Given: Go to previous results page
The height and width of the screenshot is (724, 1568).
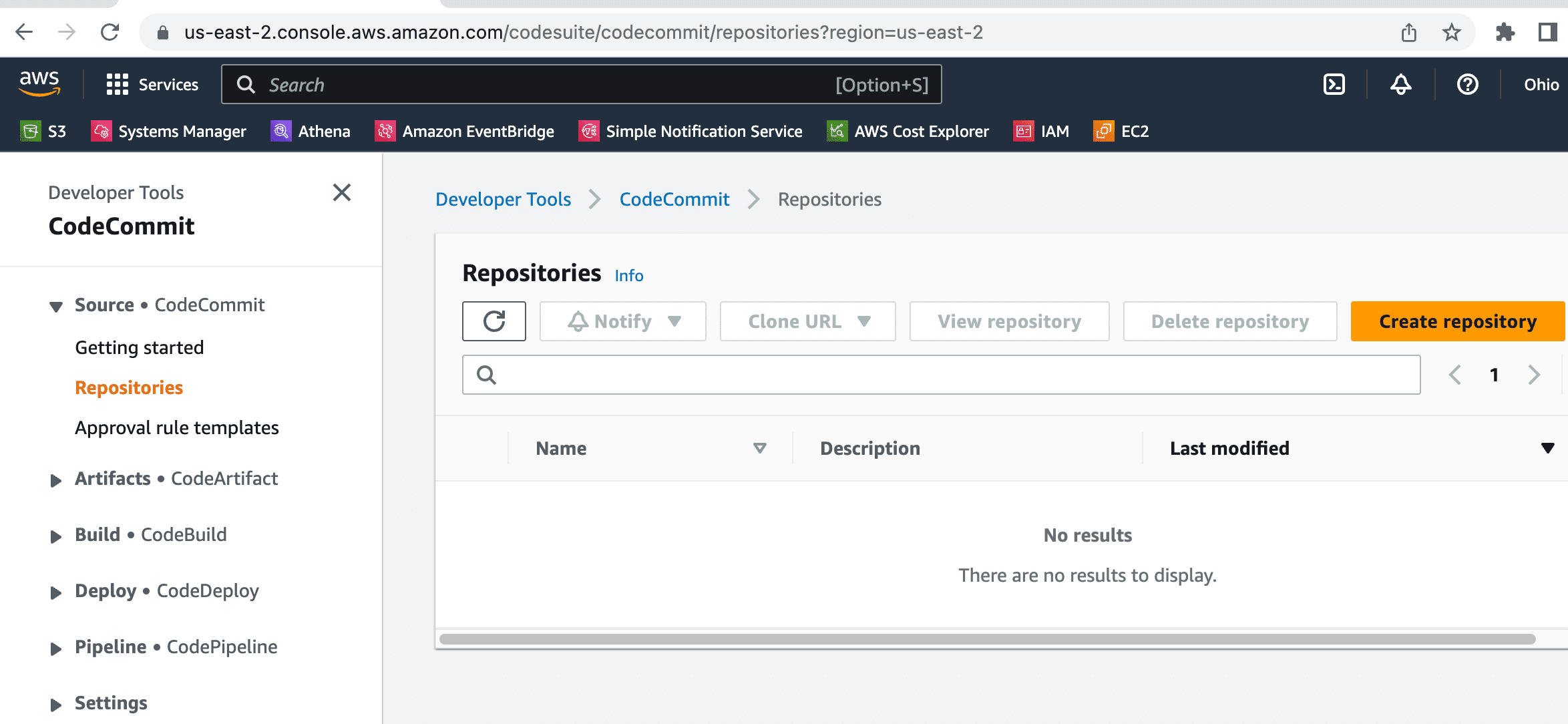Looking at the screenshot, I should point(1455,375).
